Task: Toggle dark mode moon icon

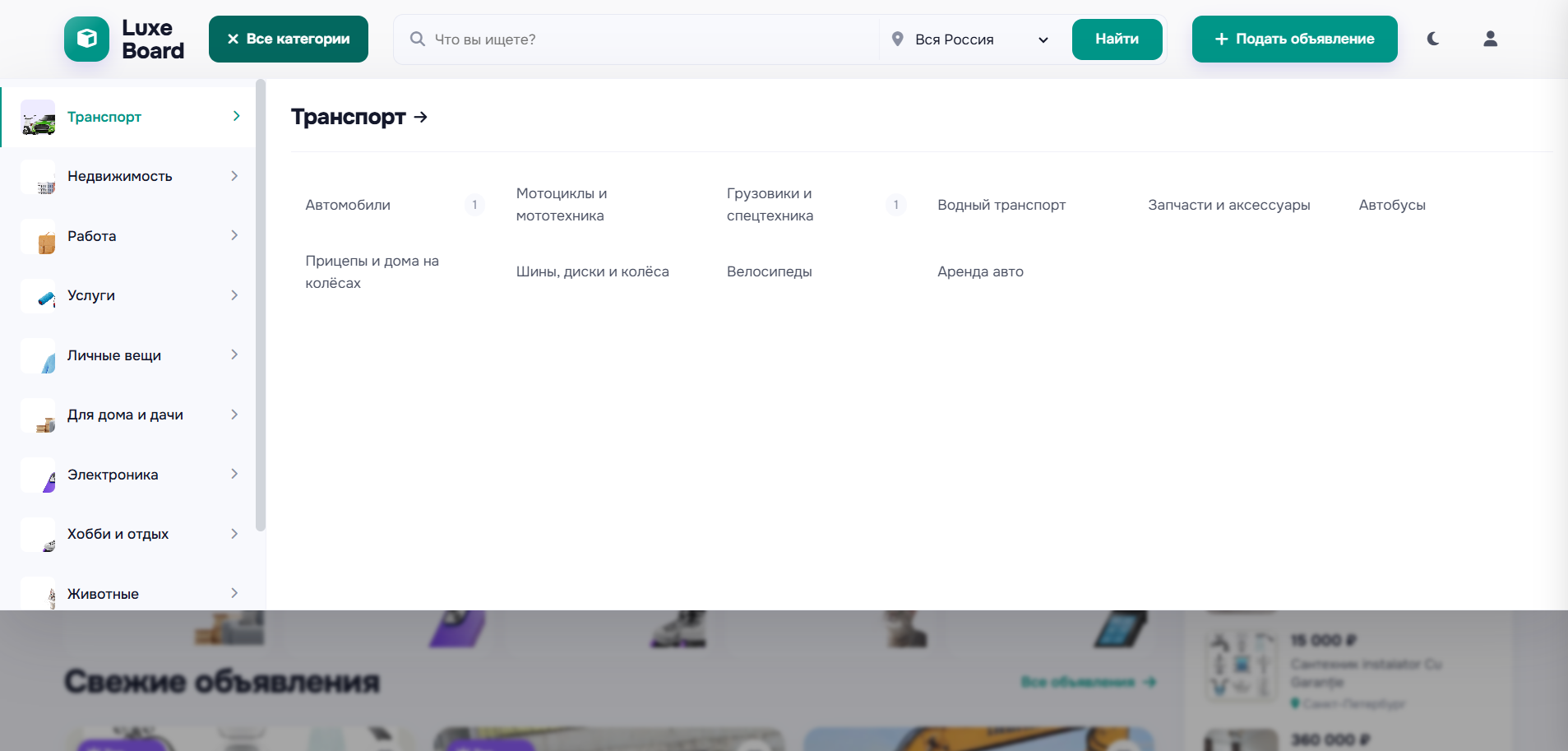Action: [x=1433, y=39]
